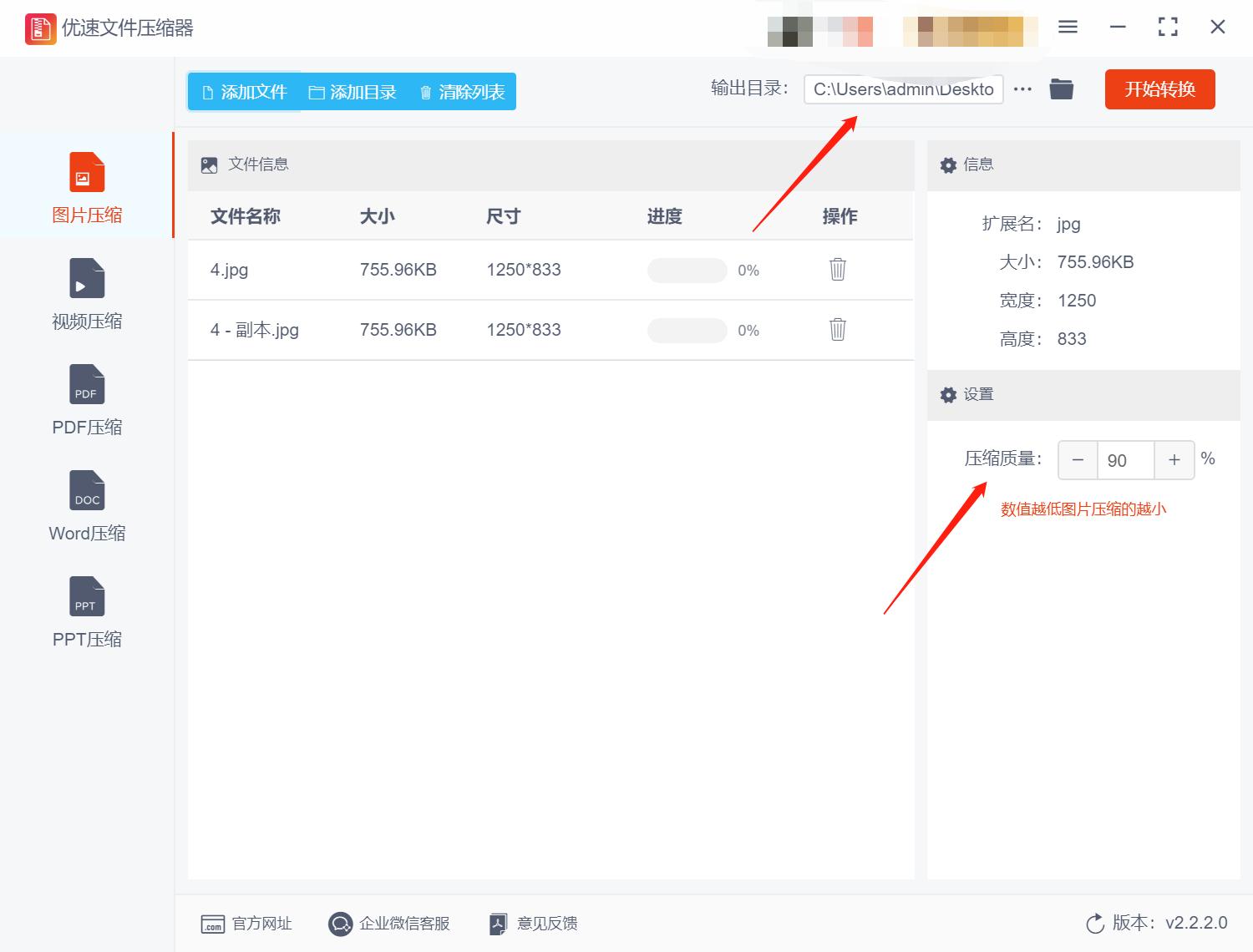
Task: Open the 意见反馈 feedback icon
Action: point(498,924)
